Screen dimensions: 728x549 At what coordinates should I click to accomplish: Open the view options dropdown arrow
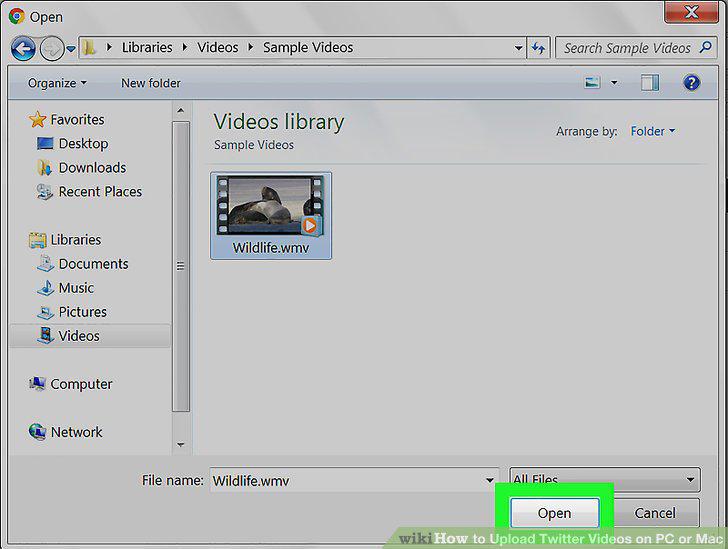tap(614, 83)
